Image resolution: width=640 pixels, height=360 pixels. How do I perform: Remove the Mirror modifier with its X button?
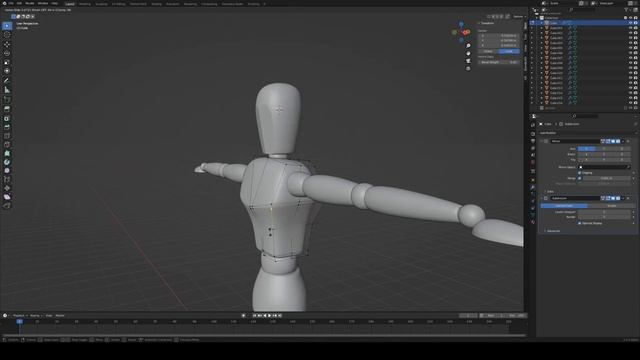coord(628,141)
